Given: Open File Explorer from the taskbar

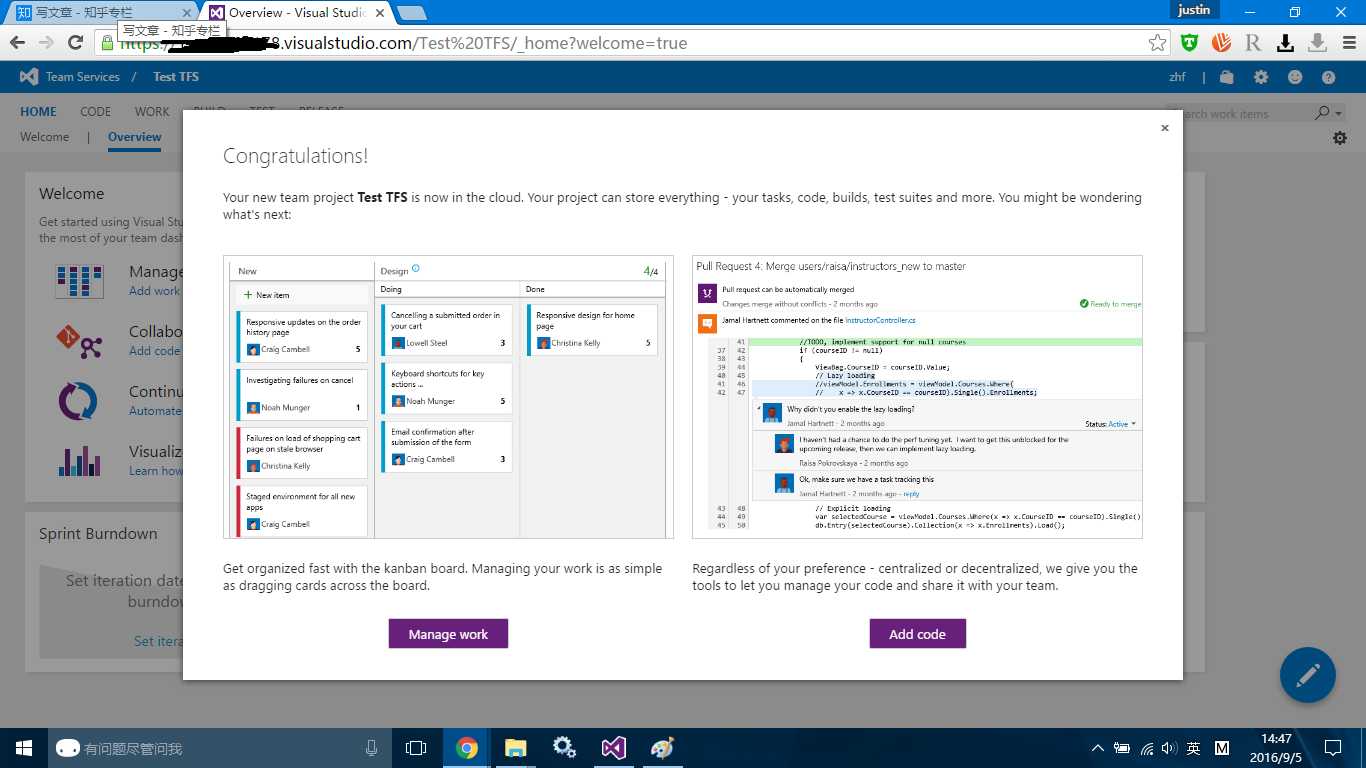Looking at the screenshot, I should (515, 748).
